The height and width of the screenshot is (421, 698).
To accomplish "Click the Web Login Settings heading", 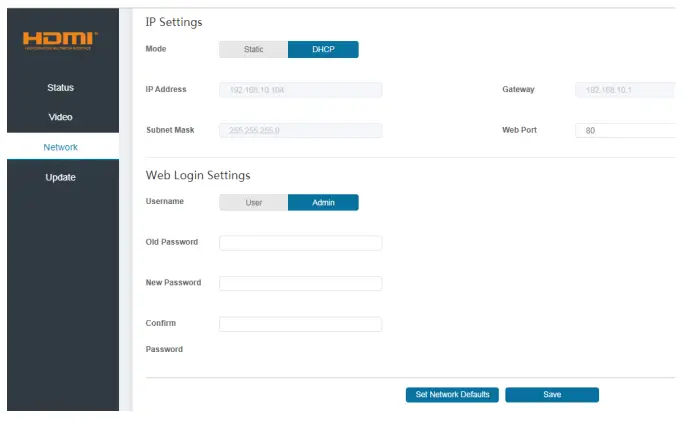I will point(198,175).
